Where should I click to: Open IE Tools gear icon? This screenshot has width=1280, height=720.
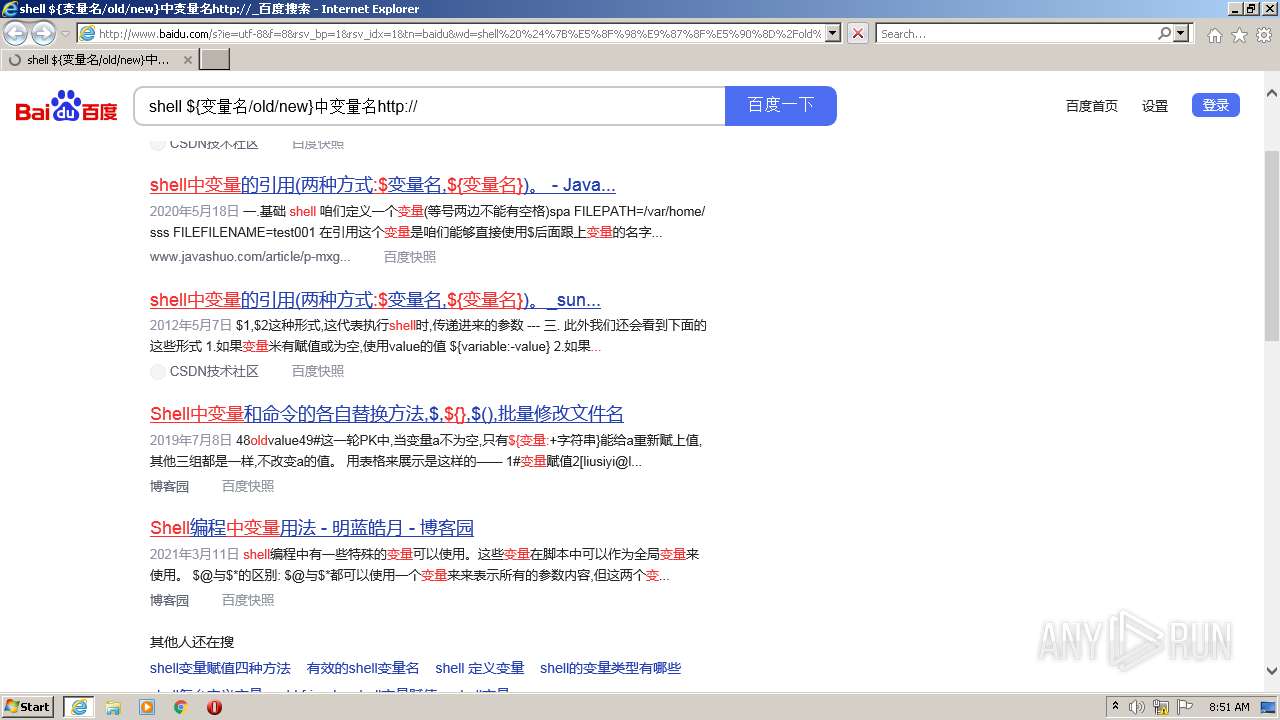[x=1263, y=35]
